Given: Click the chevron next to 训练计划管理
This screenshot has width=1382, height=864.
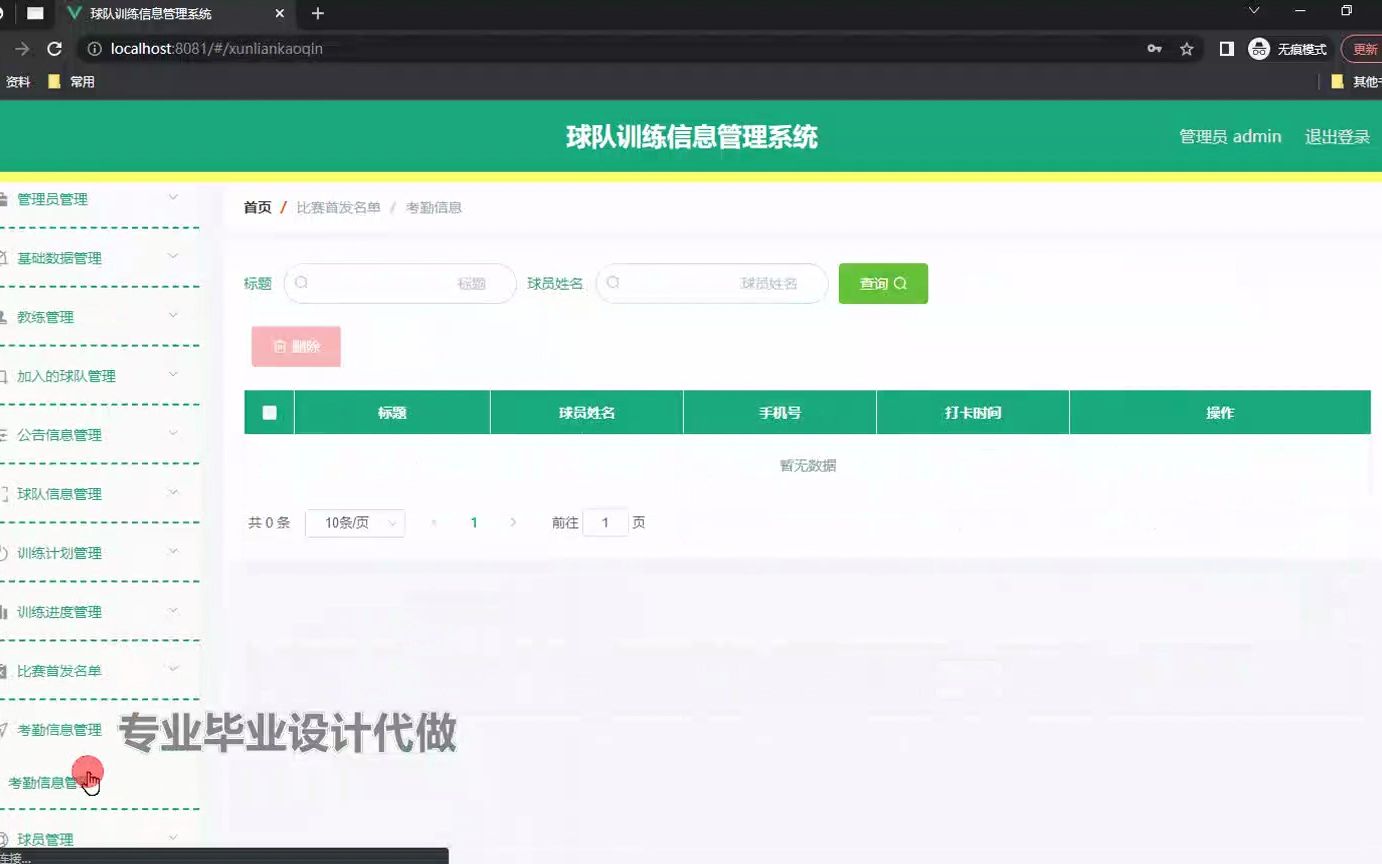Looking at the screenshot, I should click(173, 551).
